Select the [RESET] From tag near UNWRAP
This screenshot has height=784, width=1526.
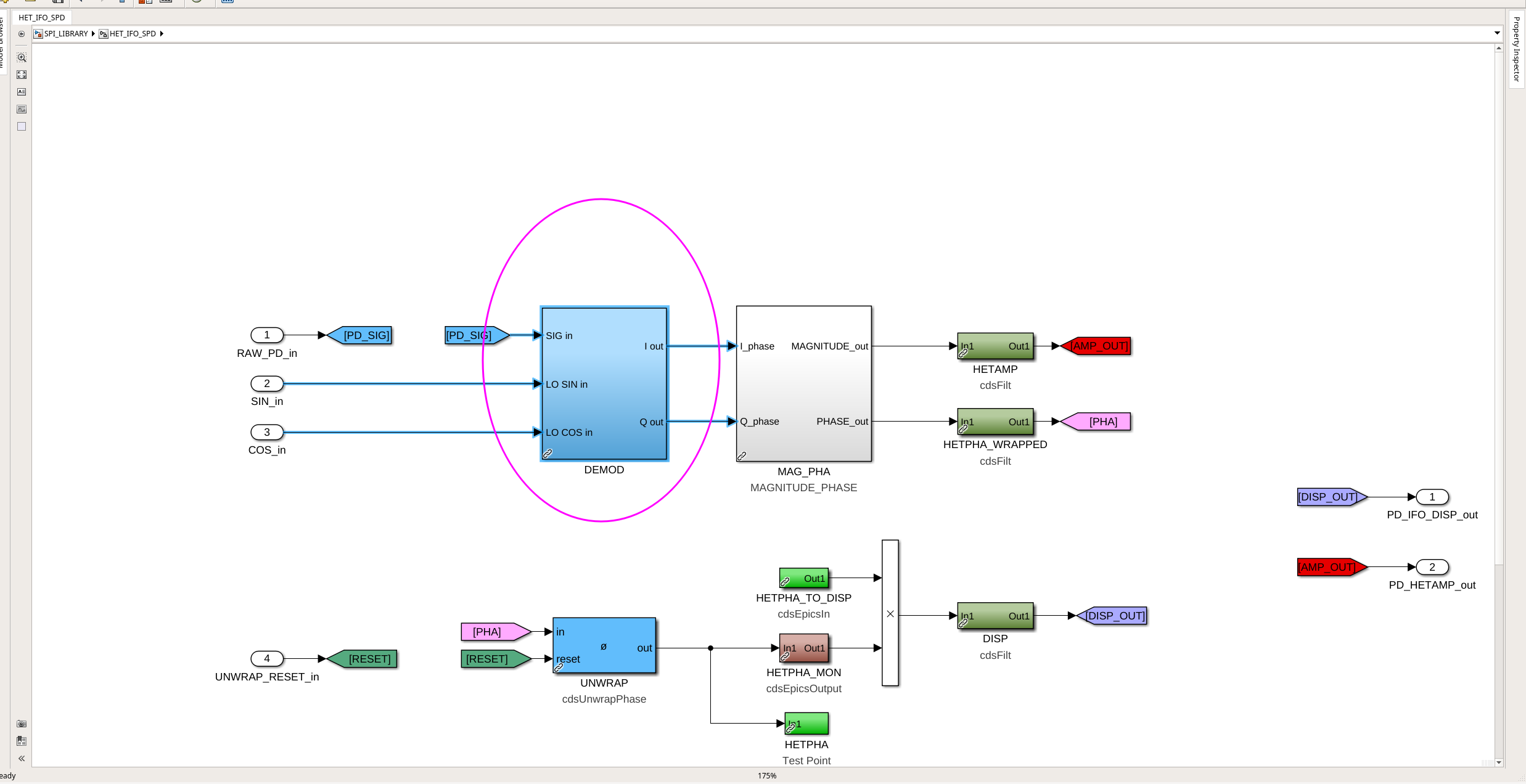point(496,659)
